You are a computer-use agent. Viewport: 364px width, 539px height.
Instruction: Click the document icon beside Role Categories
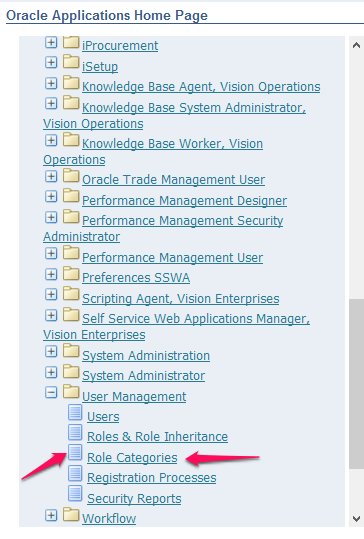(x=75, y=452)
